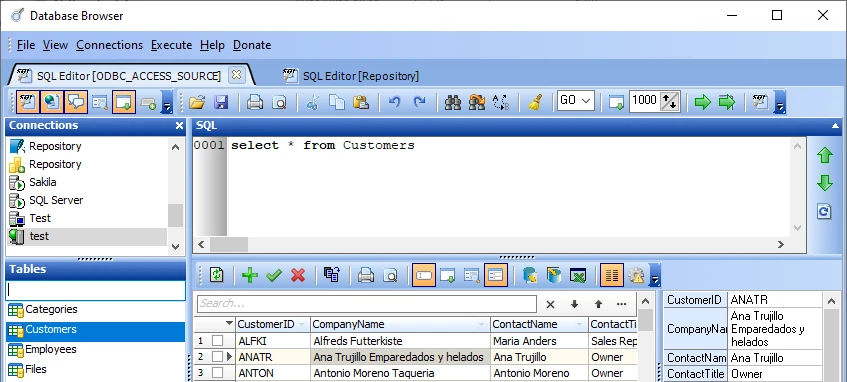
Task: Open the View menu
Action: (x=55, y=45)
